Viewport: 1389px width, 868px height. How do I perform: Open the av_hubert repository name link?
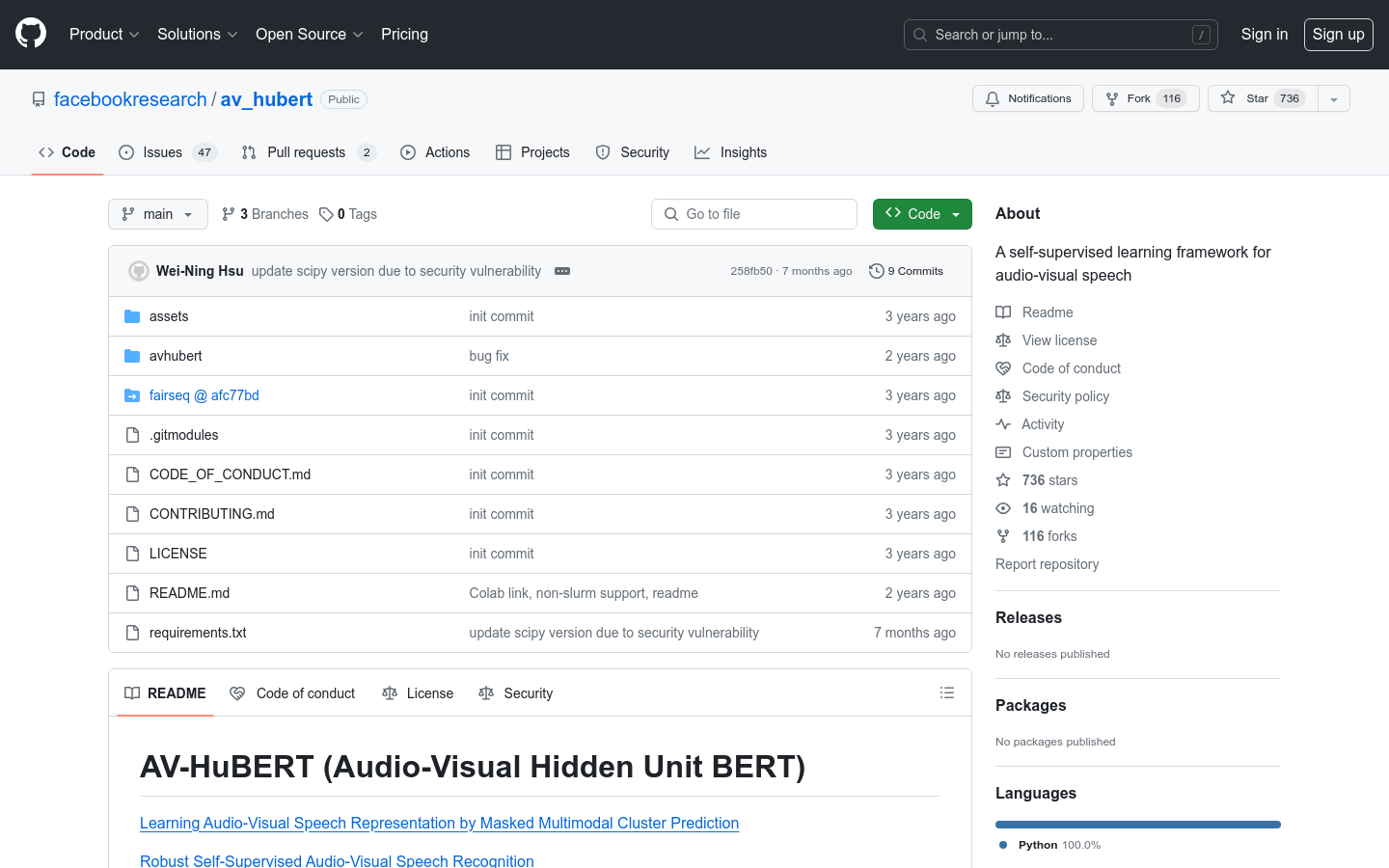click(266, 99)
